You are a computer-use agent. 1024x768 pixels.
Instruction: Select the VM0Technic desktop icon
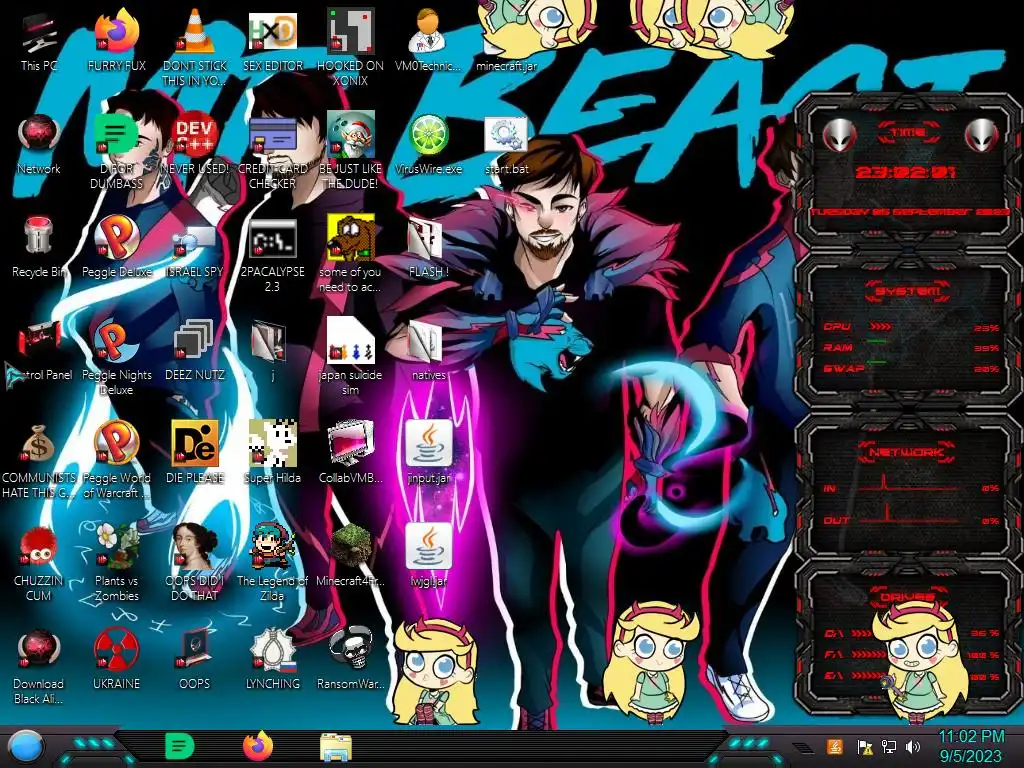point(428,31)
